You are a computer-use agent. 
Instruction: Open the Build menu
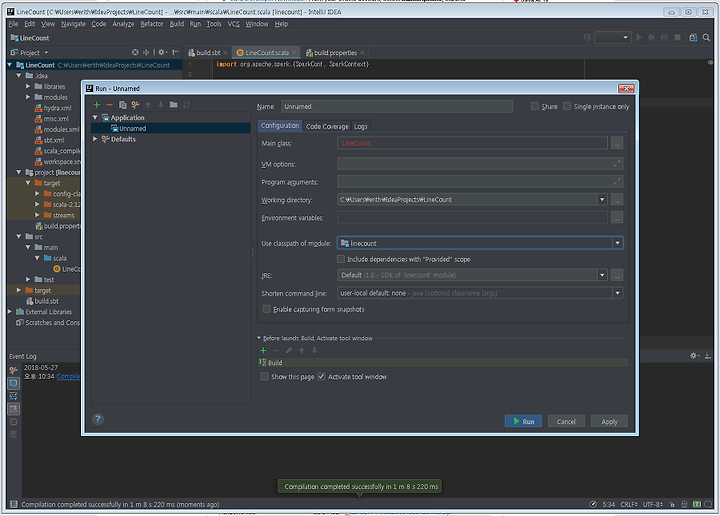coord(177,24)
